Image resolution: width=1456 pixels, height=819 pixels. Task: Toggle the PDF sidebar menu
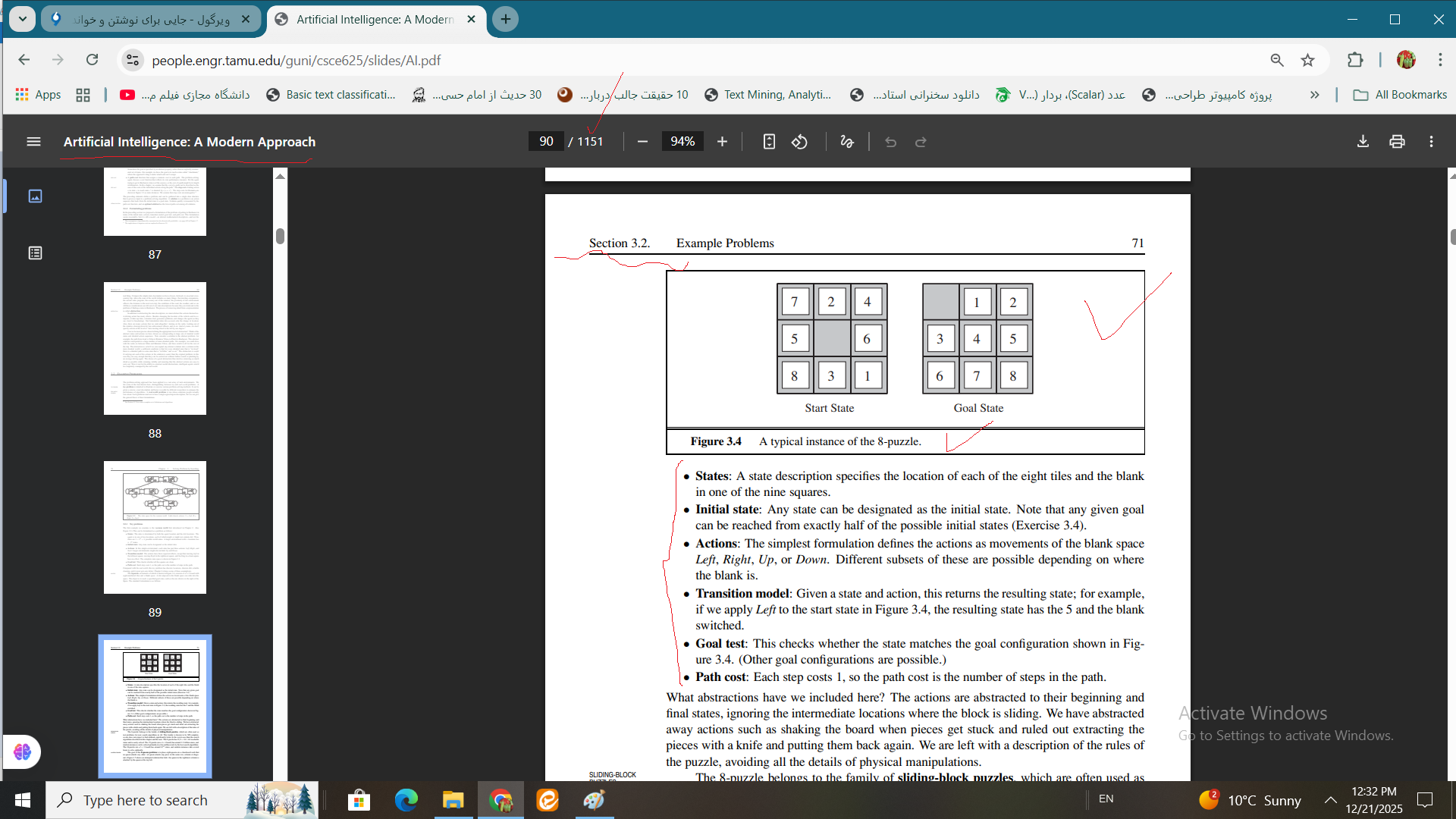pos(33,142)
